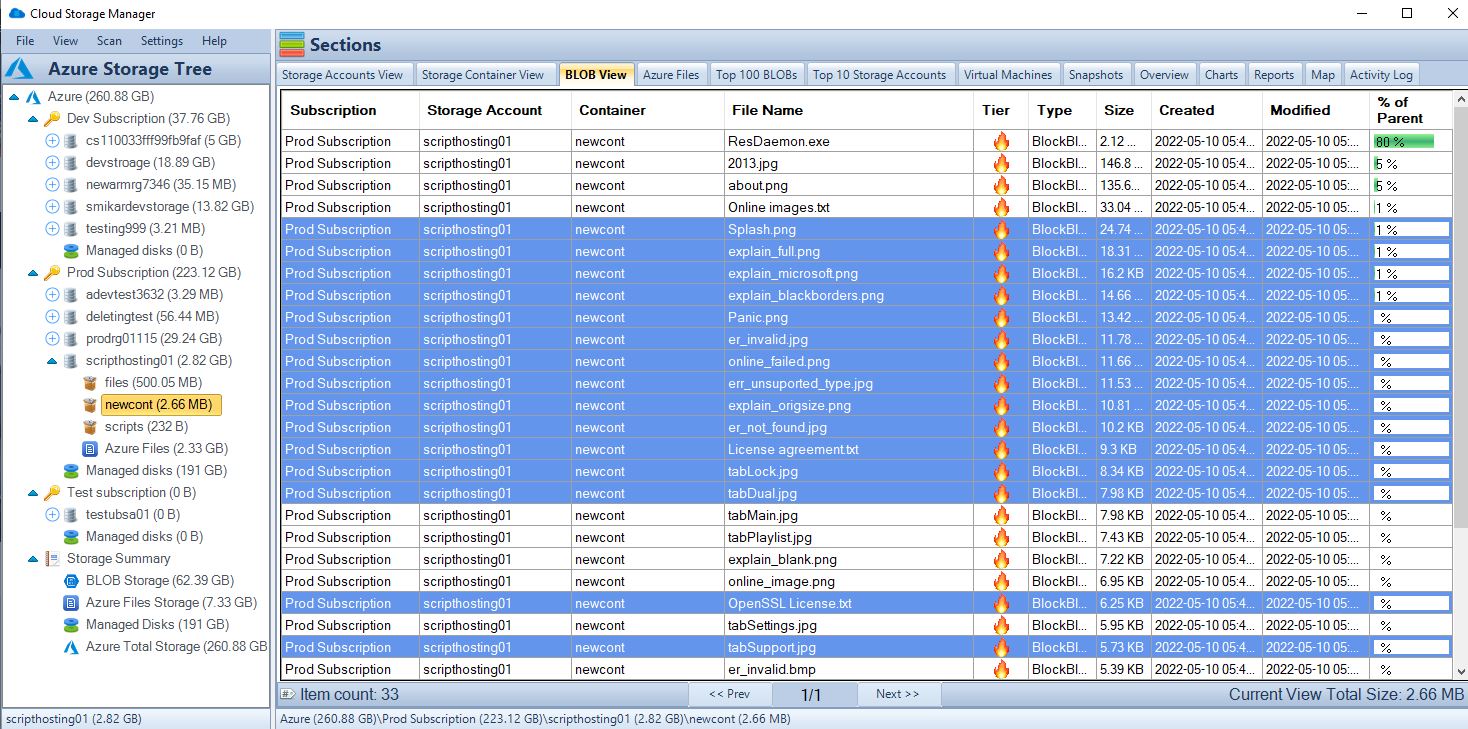This screenshot has width=1468, height=729.
Task: Select the OpenSSL License.txt file name
Action: 790,603
